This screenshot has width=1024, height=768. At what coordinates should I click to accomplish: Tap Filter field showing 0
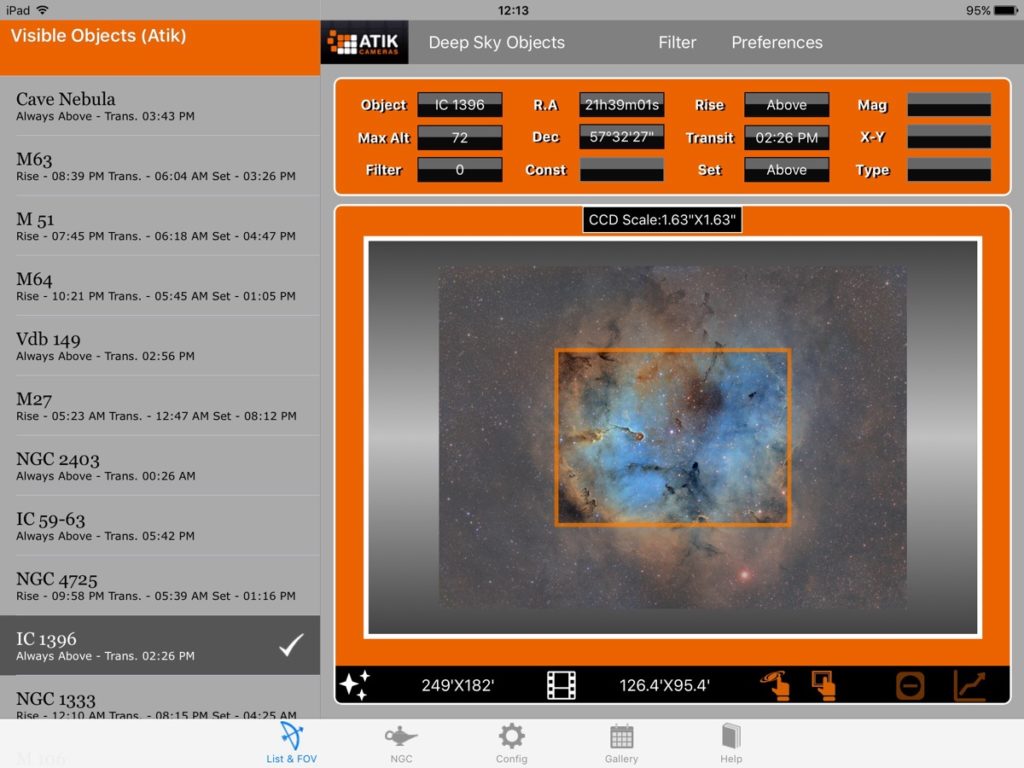click(460, 170)
